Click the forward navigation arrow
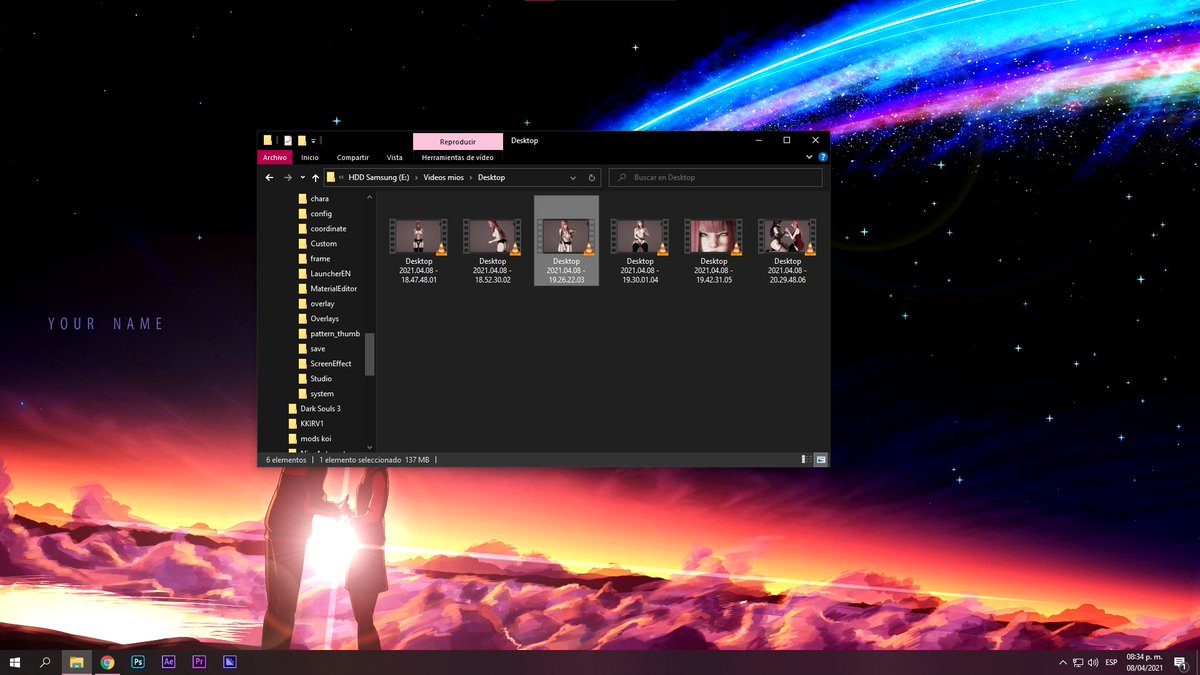This screenshot has width=1200, height=675. pos(288,177)
